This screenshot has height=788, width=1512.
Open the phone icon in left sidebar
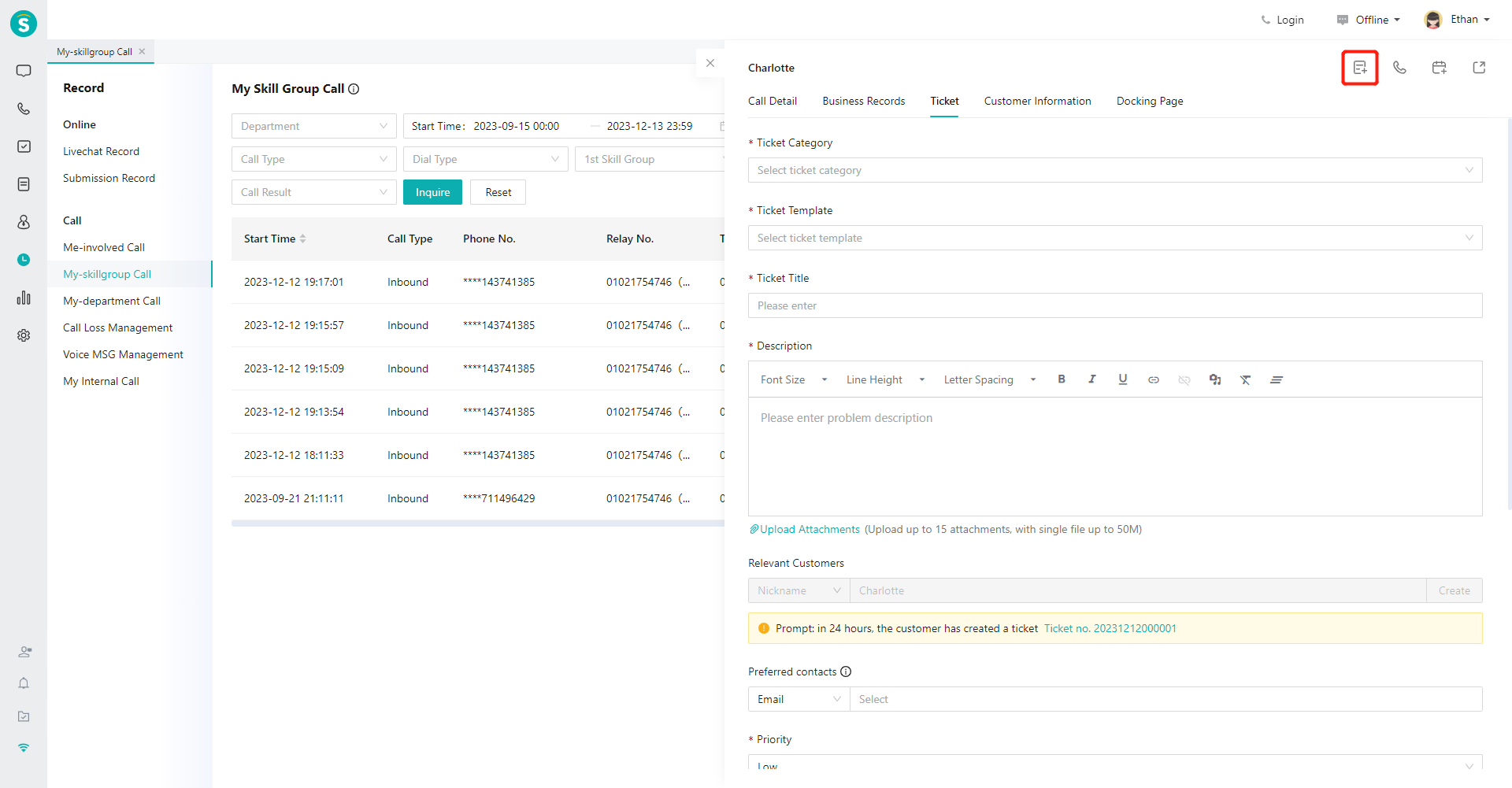(x=24, y=109)
